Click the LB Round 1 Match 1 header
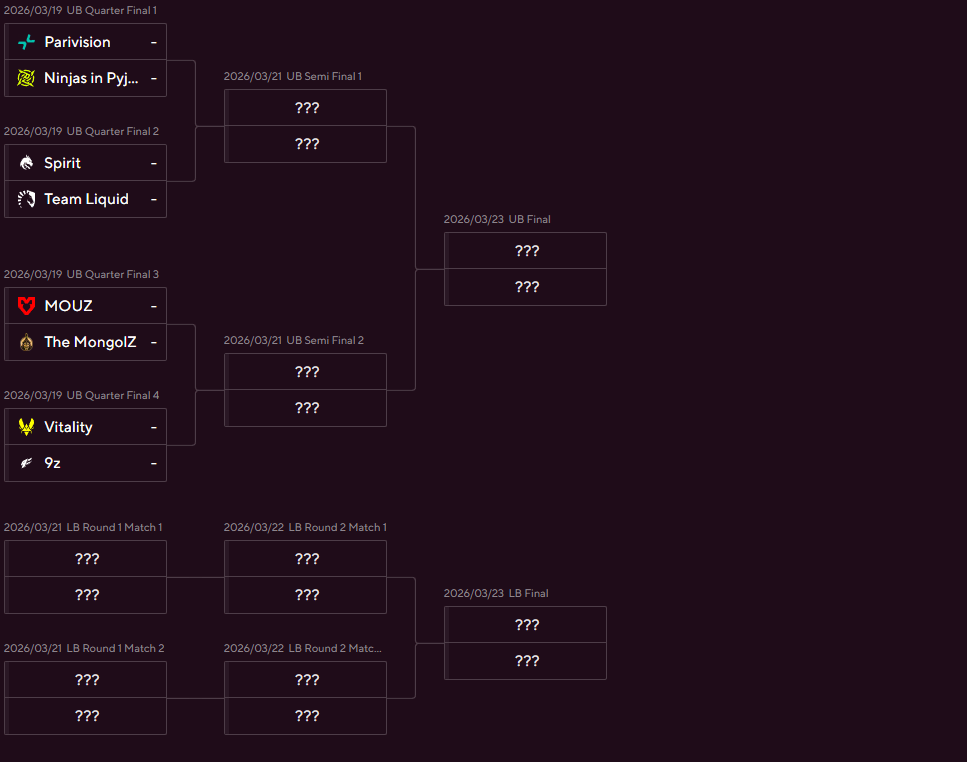This screenshot has height=762, width=967. click(83, 528)
